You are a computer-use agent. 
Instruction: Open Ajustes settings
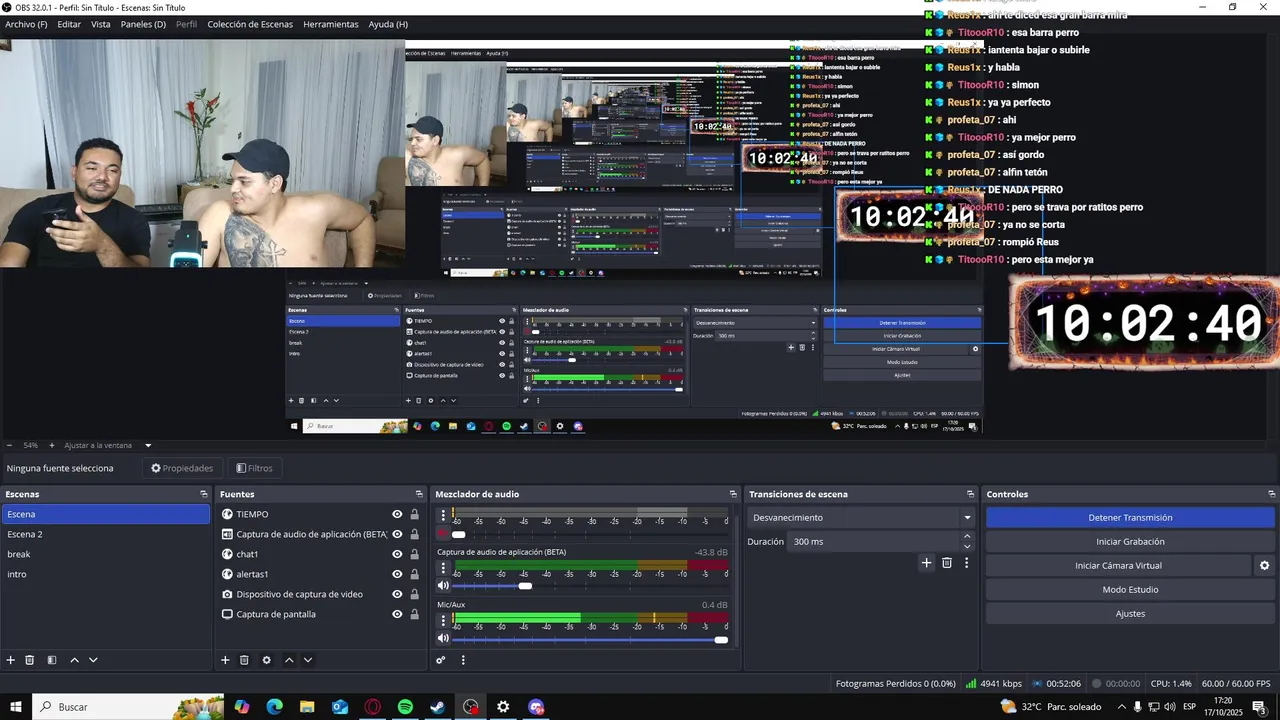coord(1130,614)
